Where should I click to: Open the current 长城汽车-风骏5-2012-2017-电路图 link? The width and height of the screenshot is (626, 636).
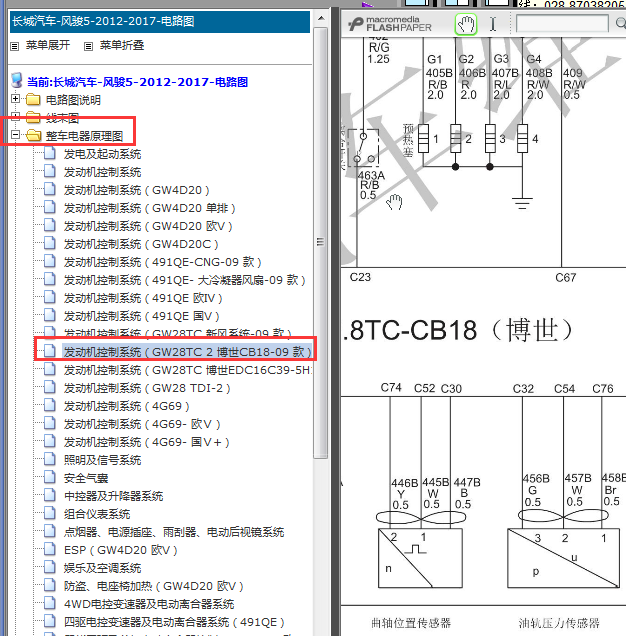(x=137, y=82)
